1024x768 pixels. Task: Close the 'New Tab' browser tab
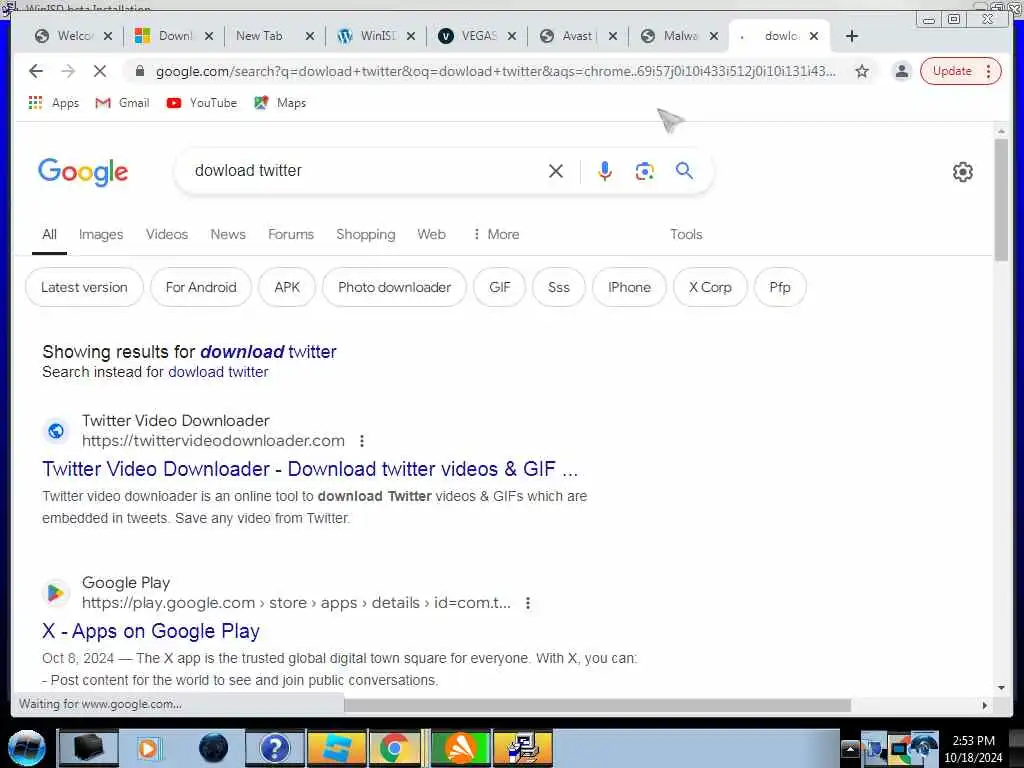310,36
